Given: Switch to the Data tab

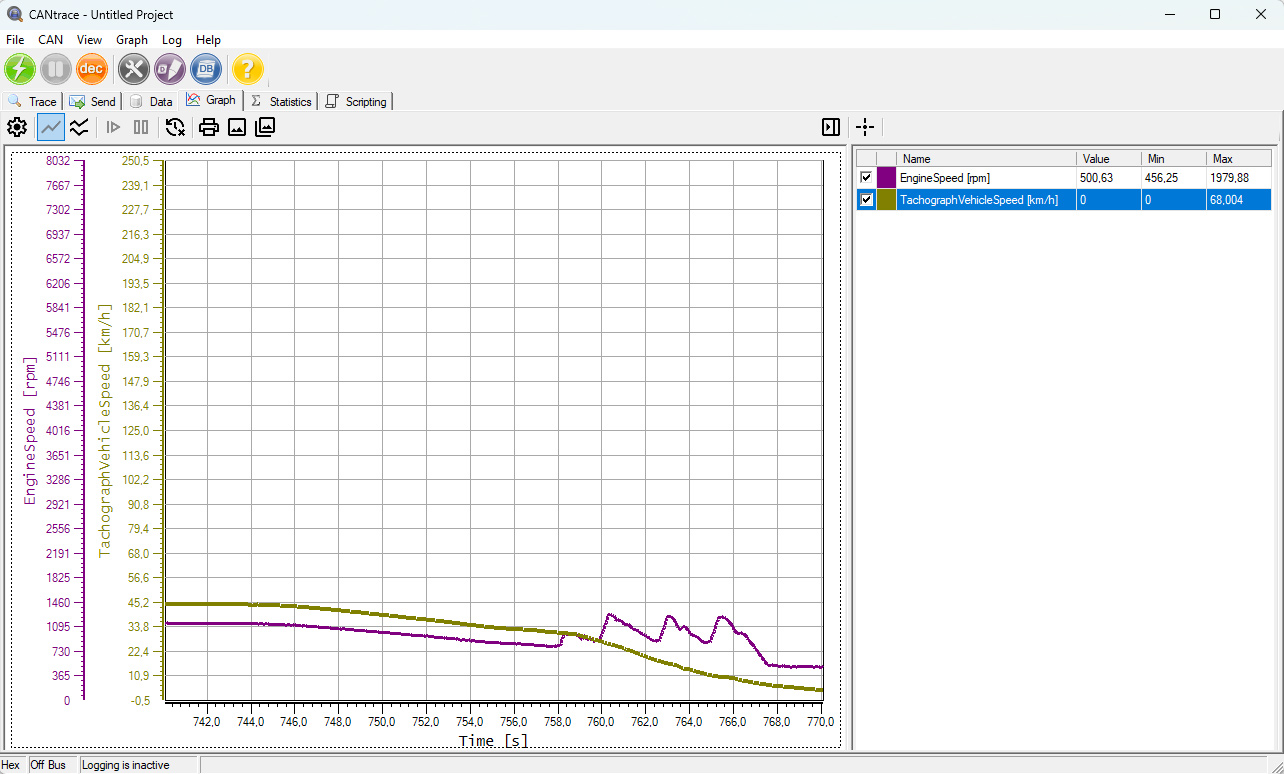Looking at the screenshot, I should pyautogui.click(x=152, y=101).
